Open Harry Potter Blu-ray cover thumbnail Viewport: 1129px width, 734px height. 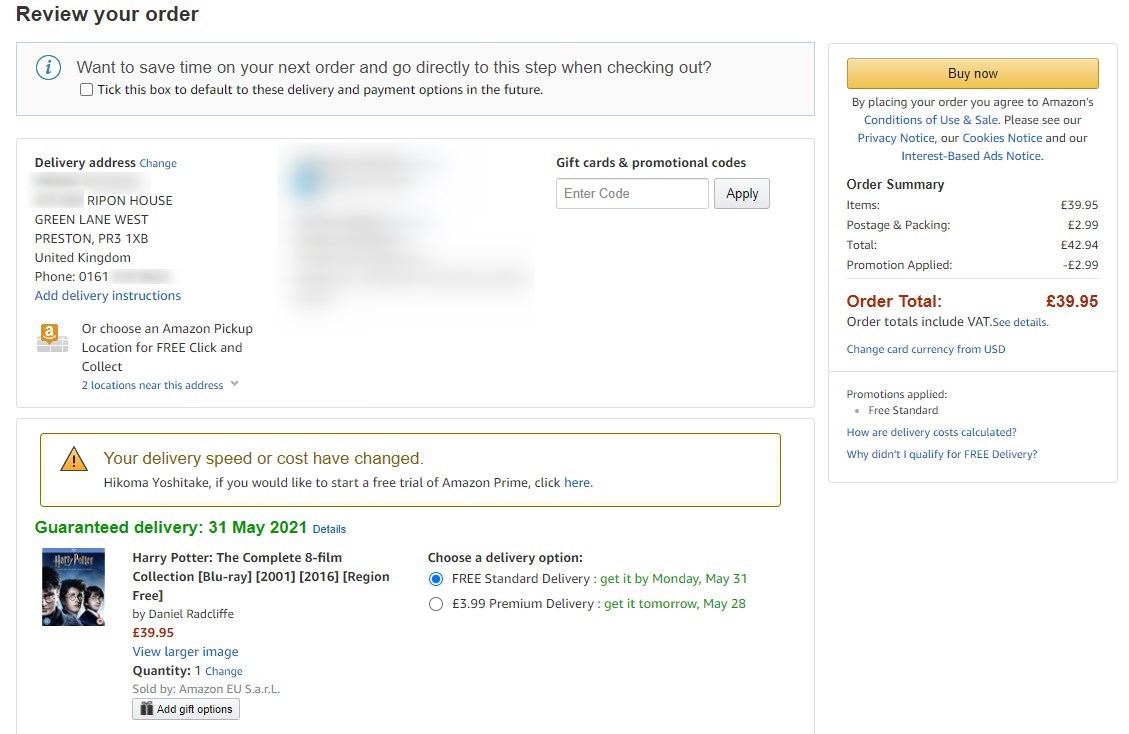[x=73, y=587]
